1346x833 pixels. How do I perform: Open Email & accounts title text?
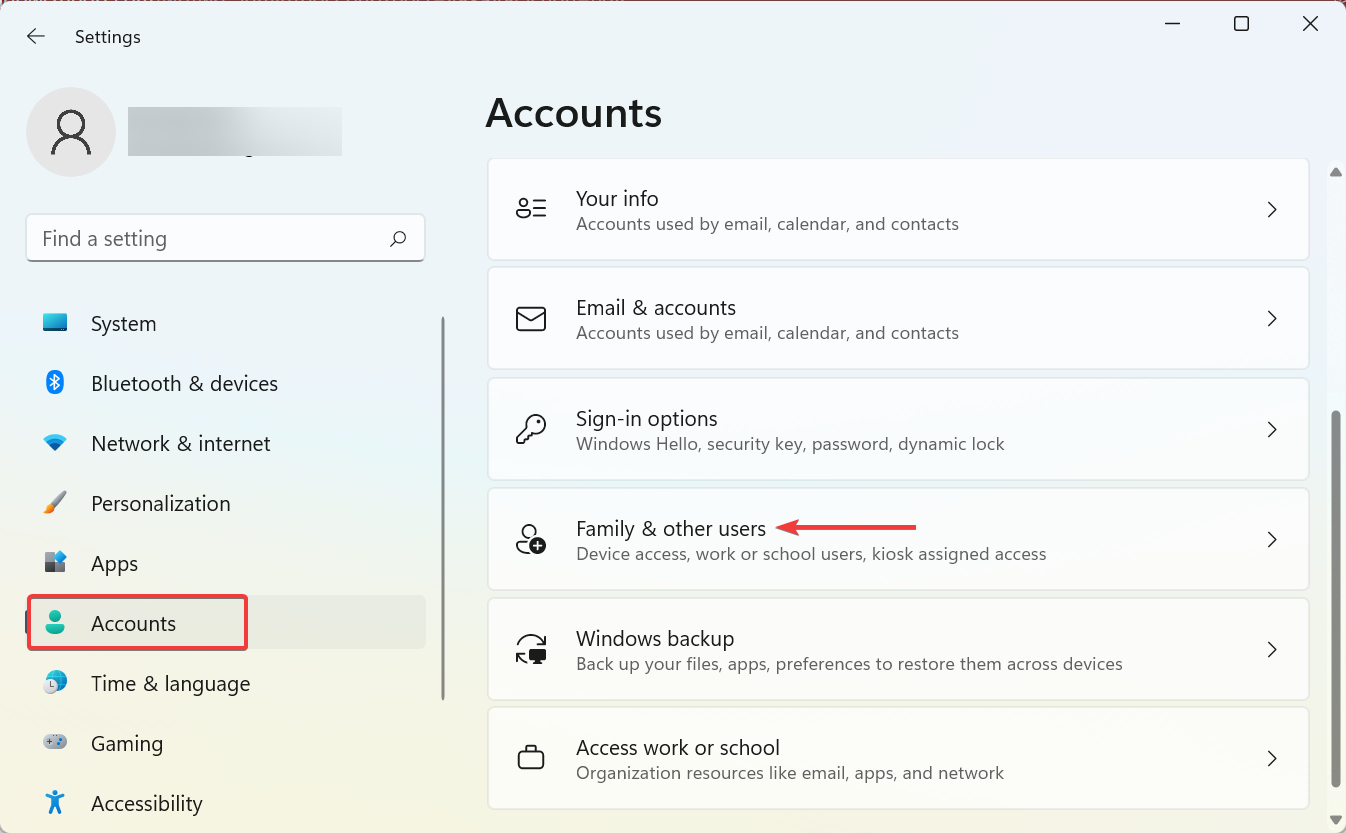[x=656, y=307]
